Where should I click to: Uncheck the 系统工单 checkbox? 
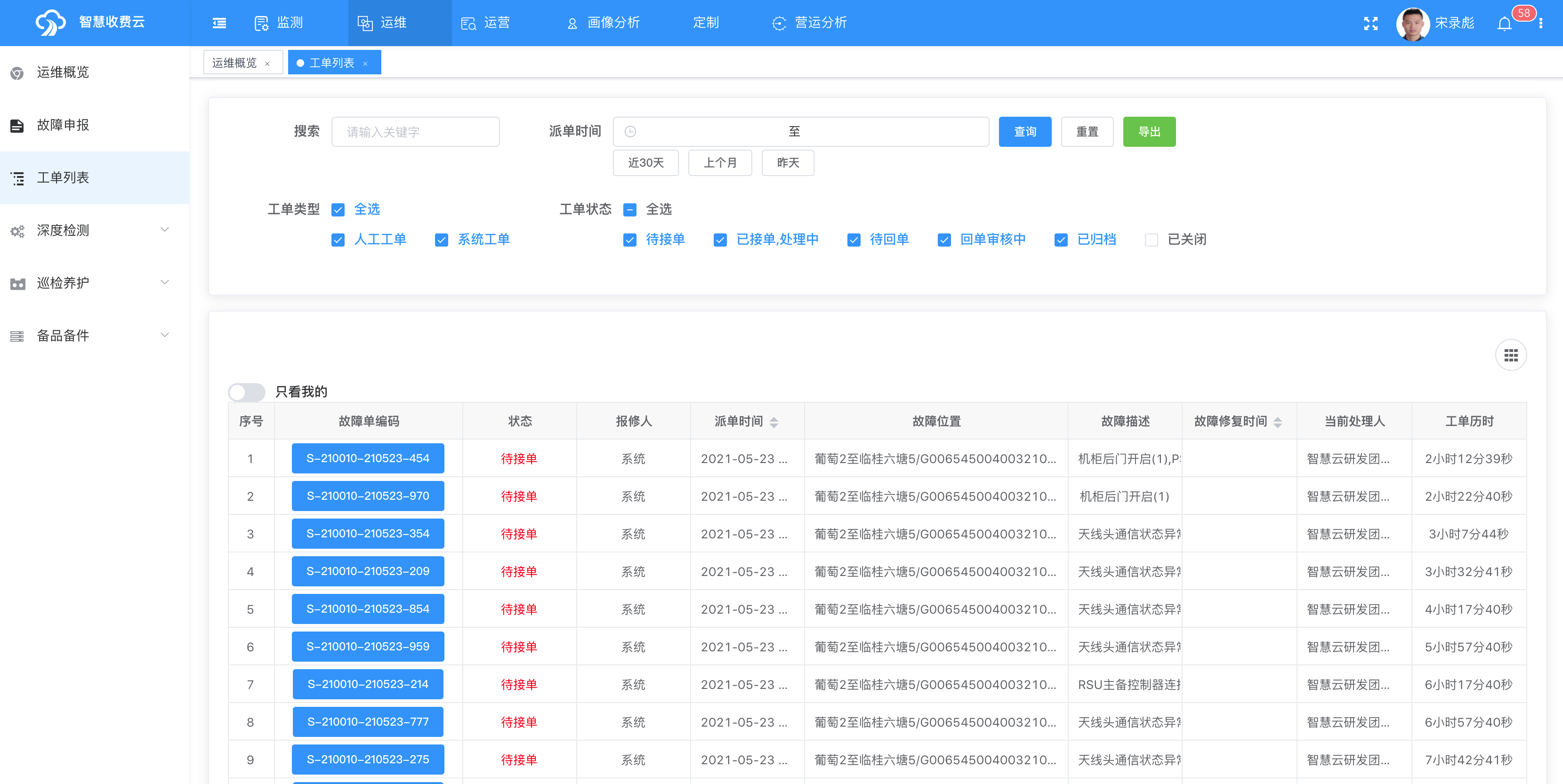point(442,240)
